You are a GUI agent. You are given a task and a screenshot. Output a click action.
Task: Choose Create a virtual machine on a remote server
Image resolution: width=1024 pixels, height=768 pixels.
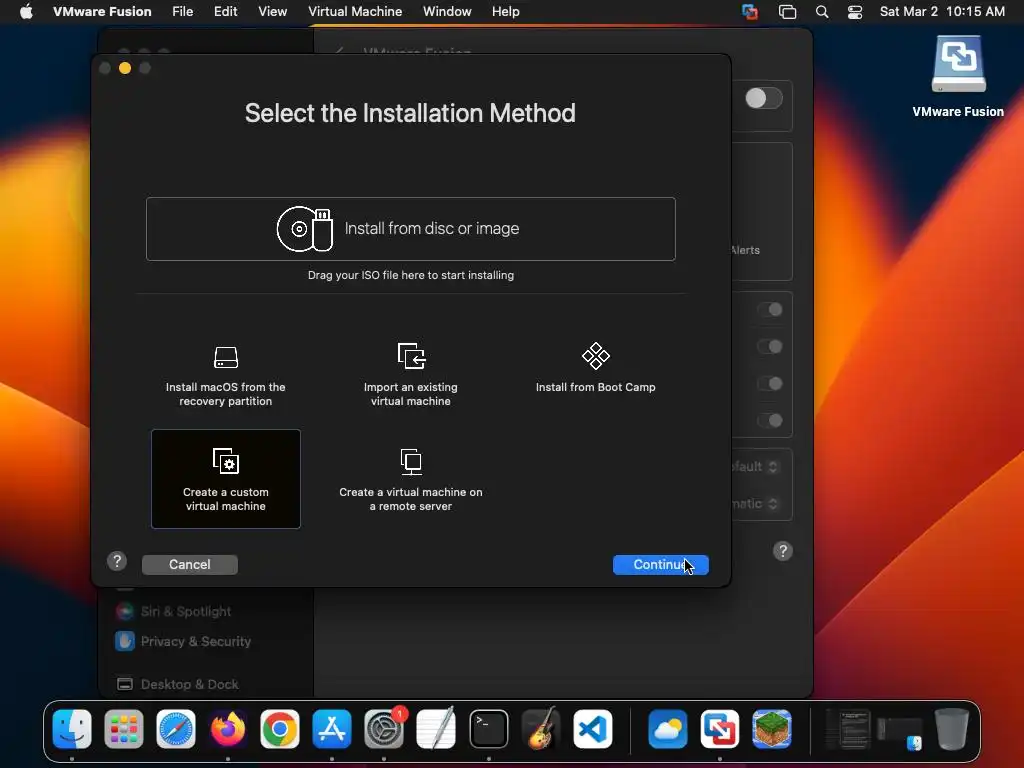(411, 480)
